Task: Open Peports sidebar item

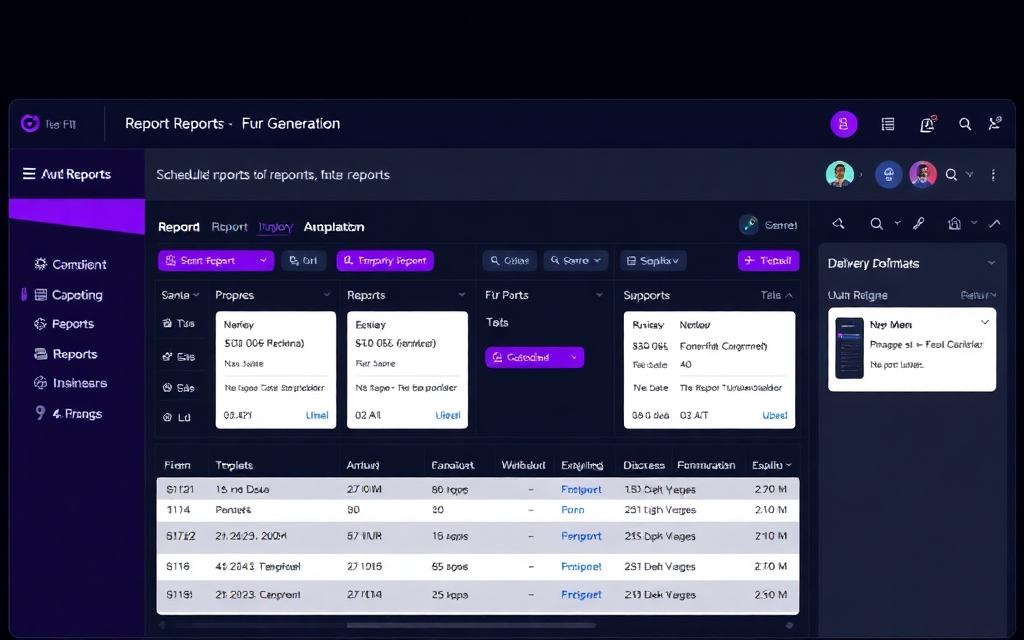Action: coord(64,324)
